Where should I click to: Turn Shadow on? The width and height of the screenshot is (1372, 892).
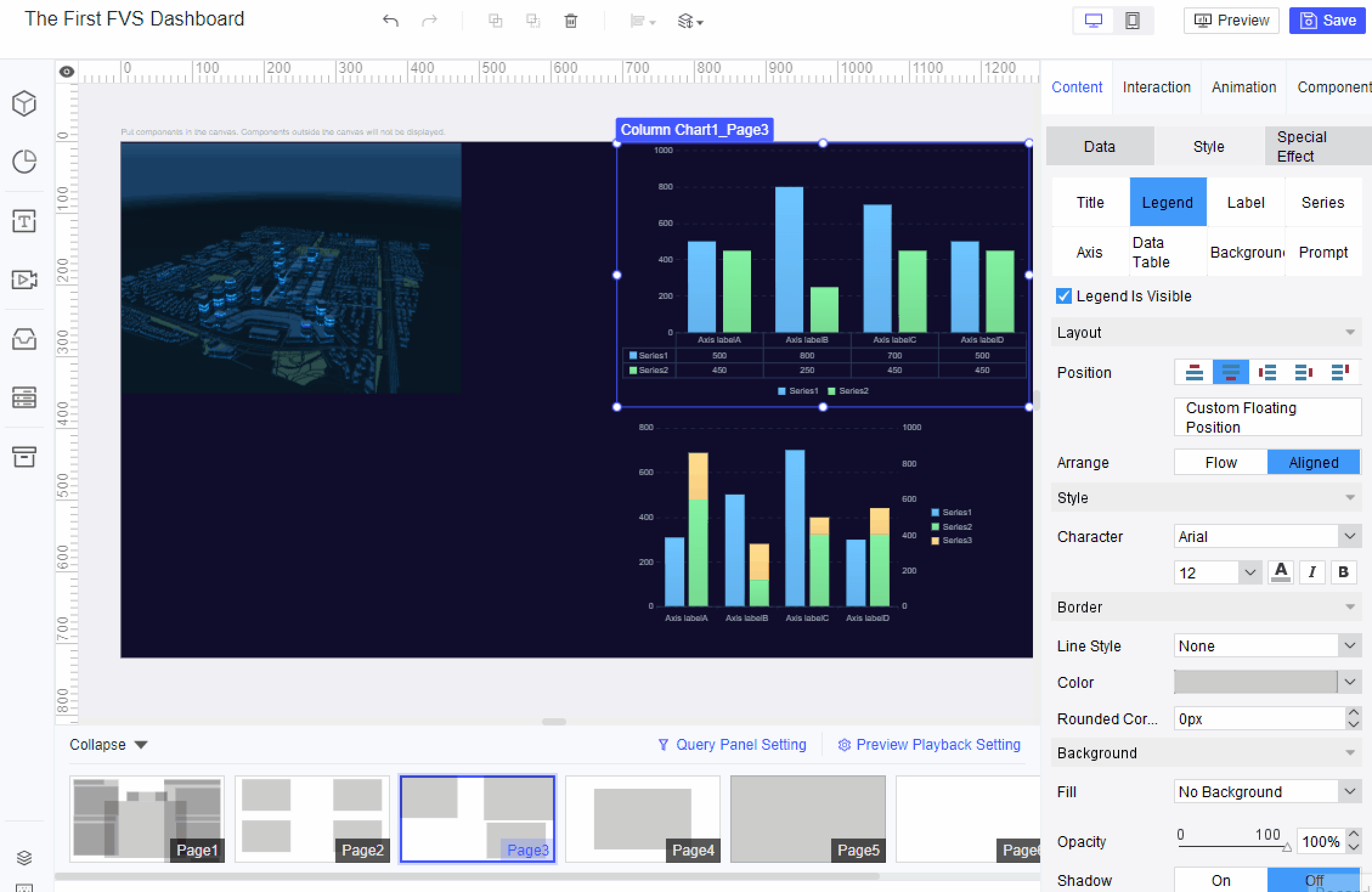[1221, 879]
